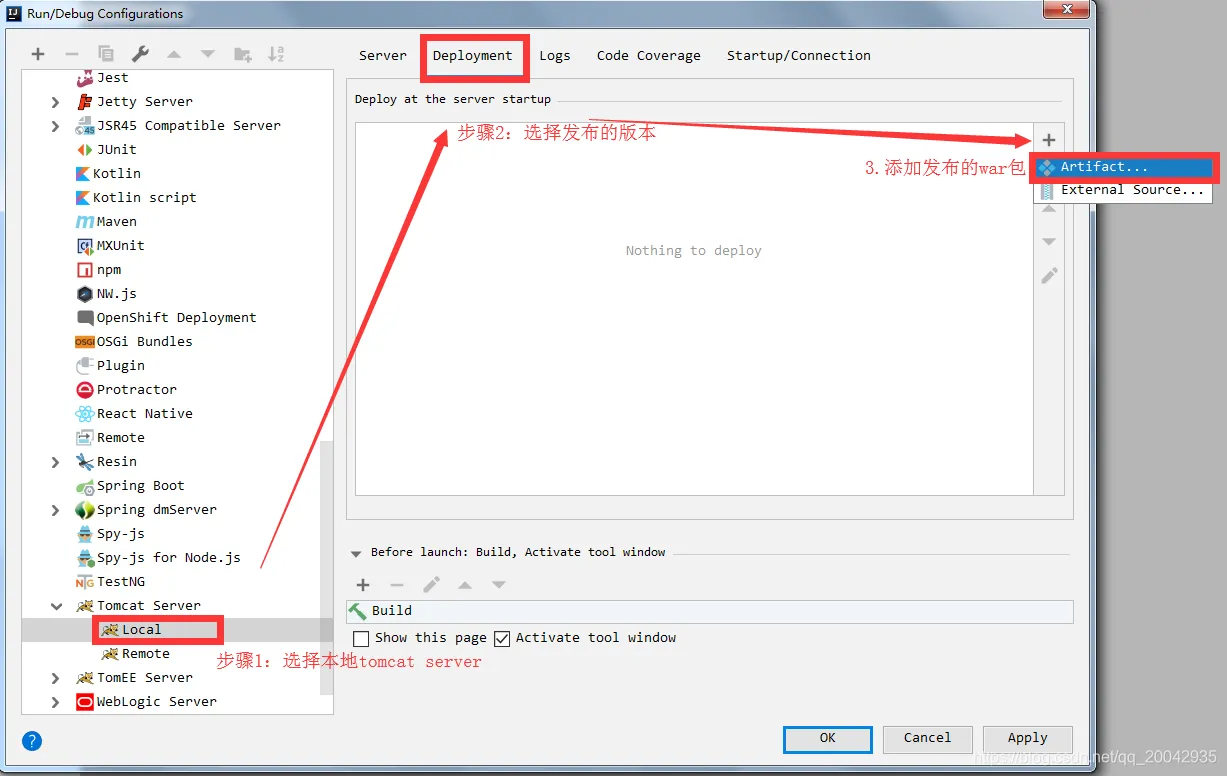This screenshot has height=776, width=1227.
Task: Open the Logs tab
Action: tap(555, 56)
